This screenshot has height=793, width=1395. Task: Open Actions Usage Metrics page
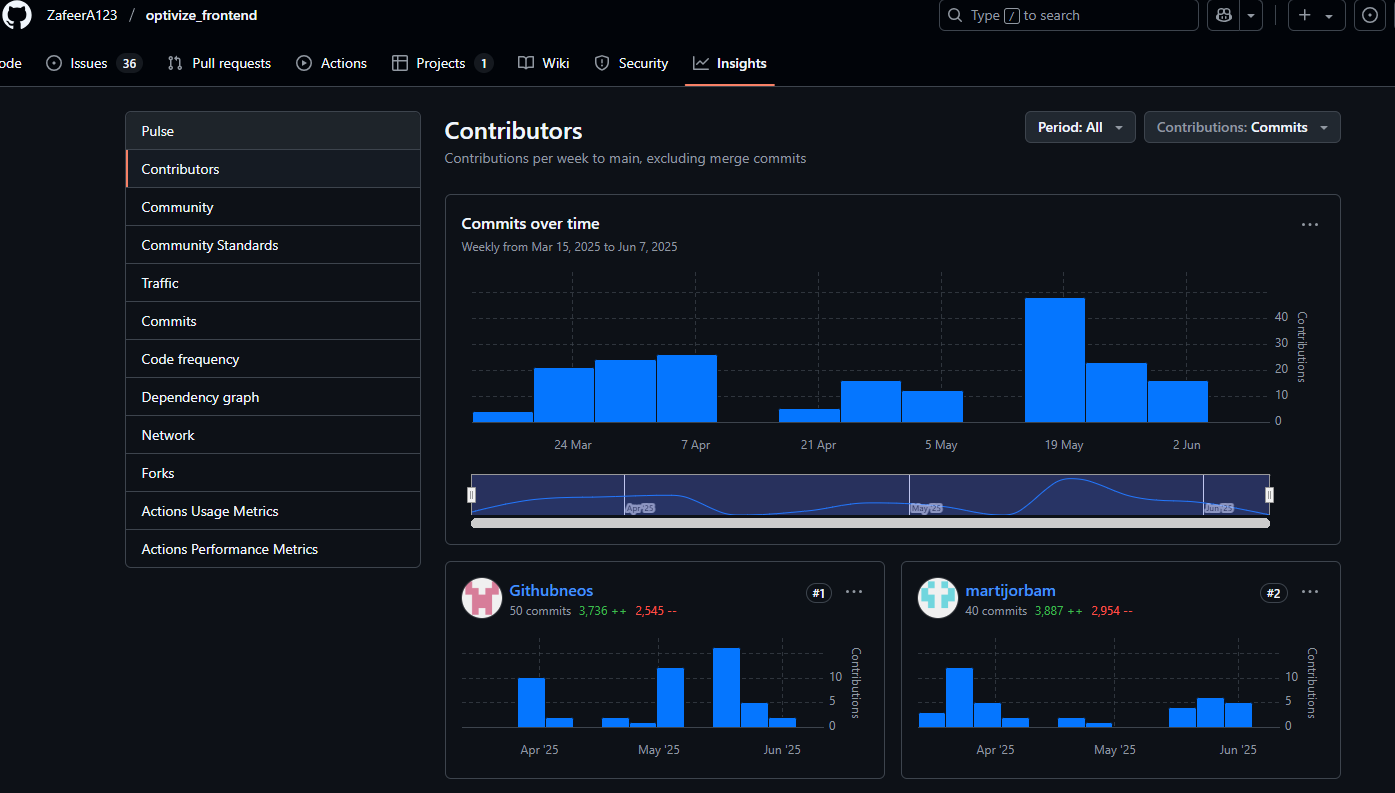[273, 511]
